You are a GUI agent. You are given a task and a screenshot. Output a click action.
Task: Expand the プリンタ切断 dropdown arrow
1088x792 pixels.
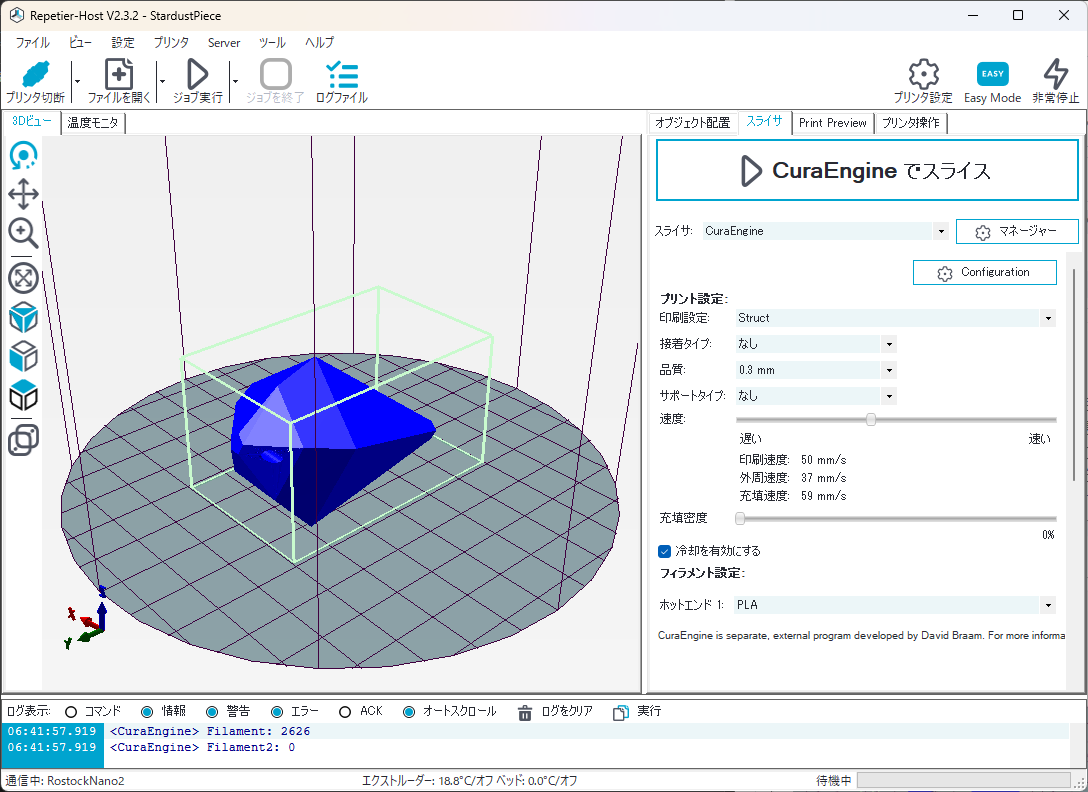click(x=77, y=81)
